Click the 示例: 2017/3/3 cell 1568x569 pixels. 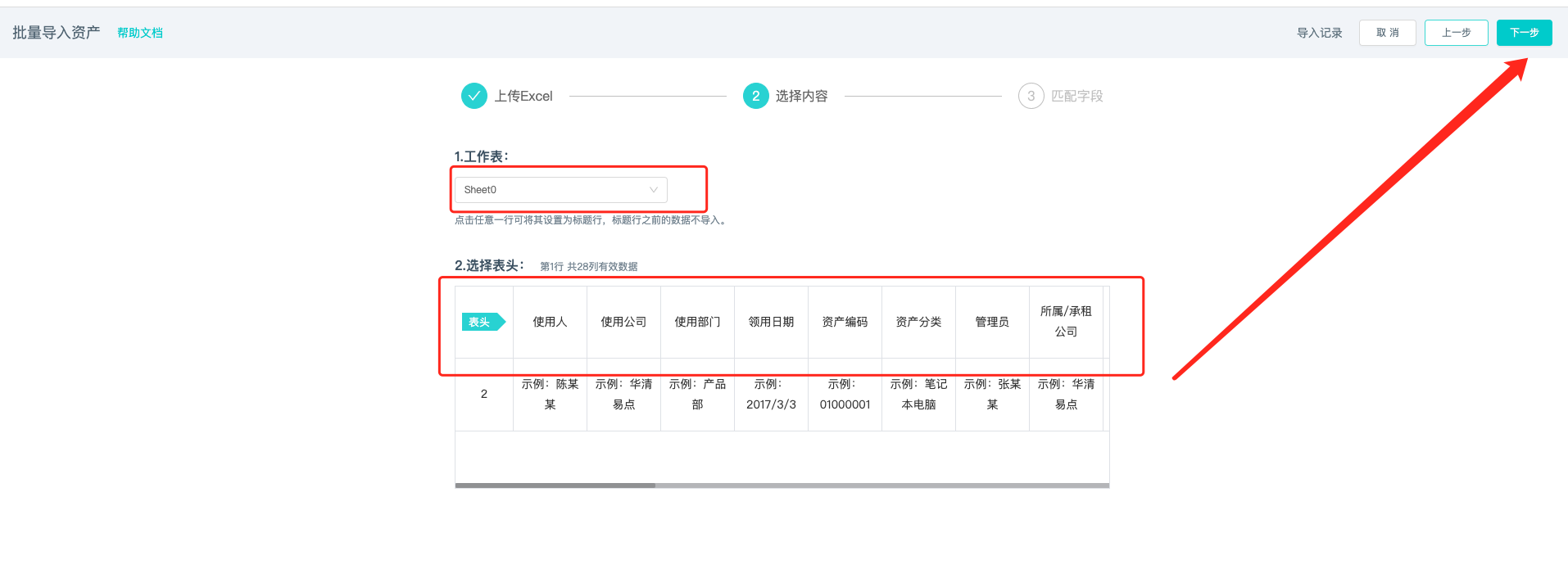coord(771,394)
